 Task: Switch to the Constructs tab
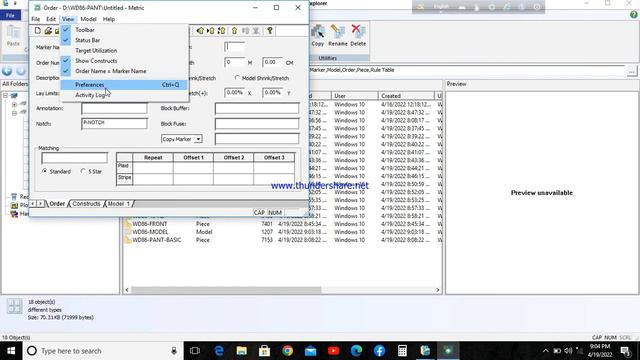86,204
